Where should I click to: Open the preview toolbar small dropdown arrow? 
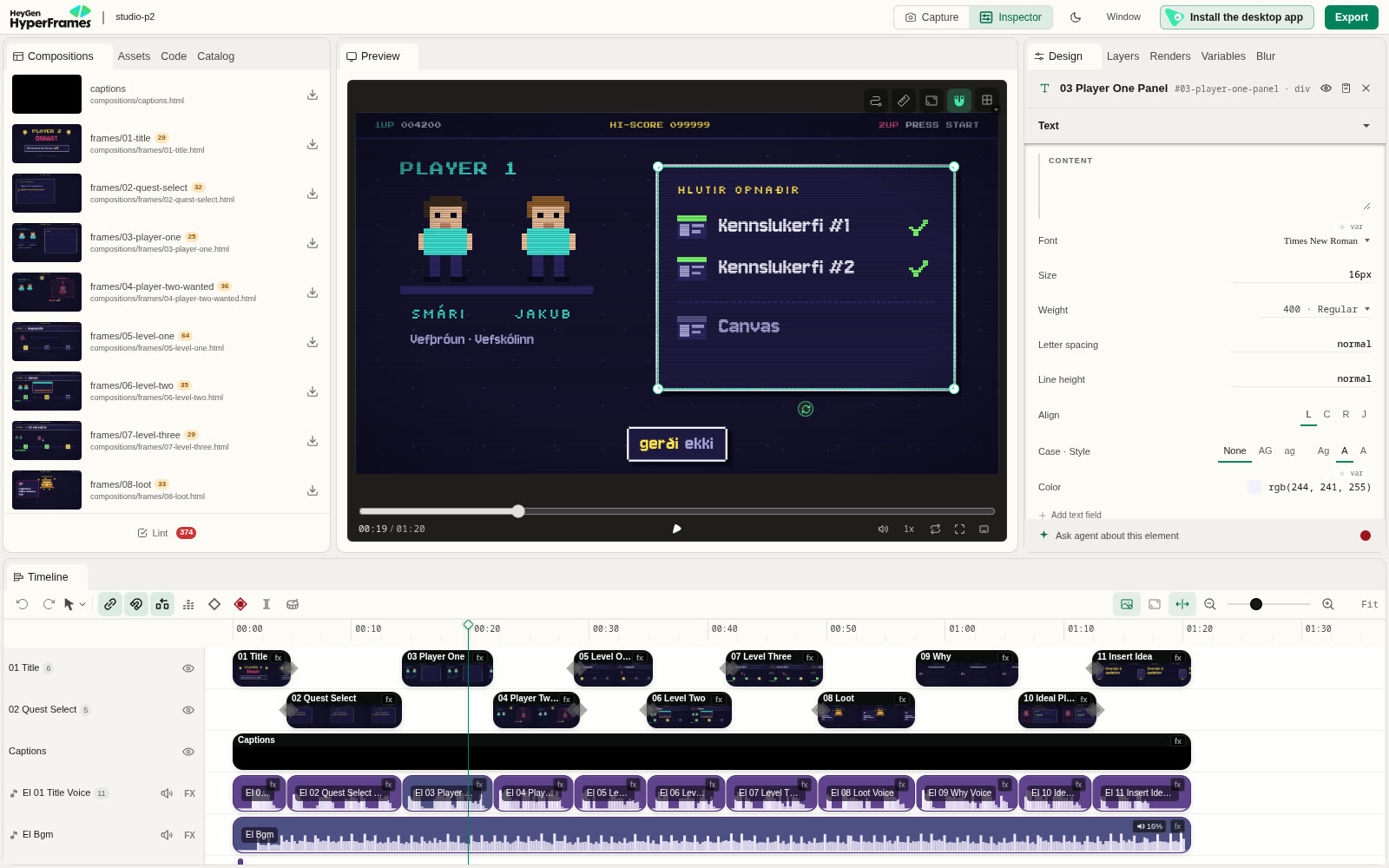click(x=996, y=110)
